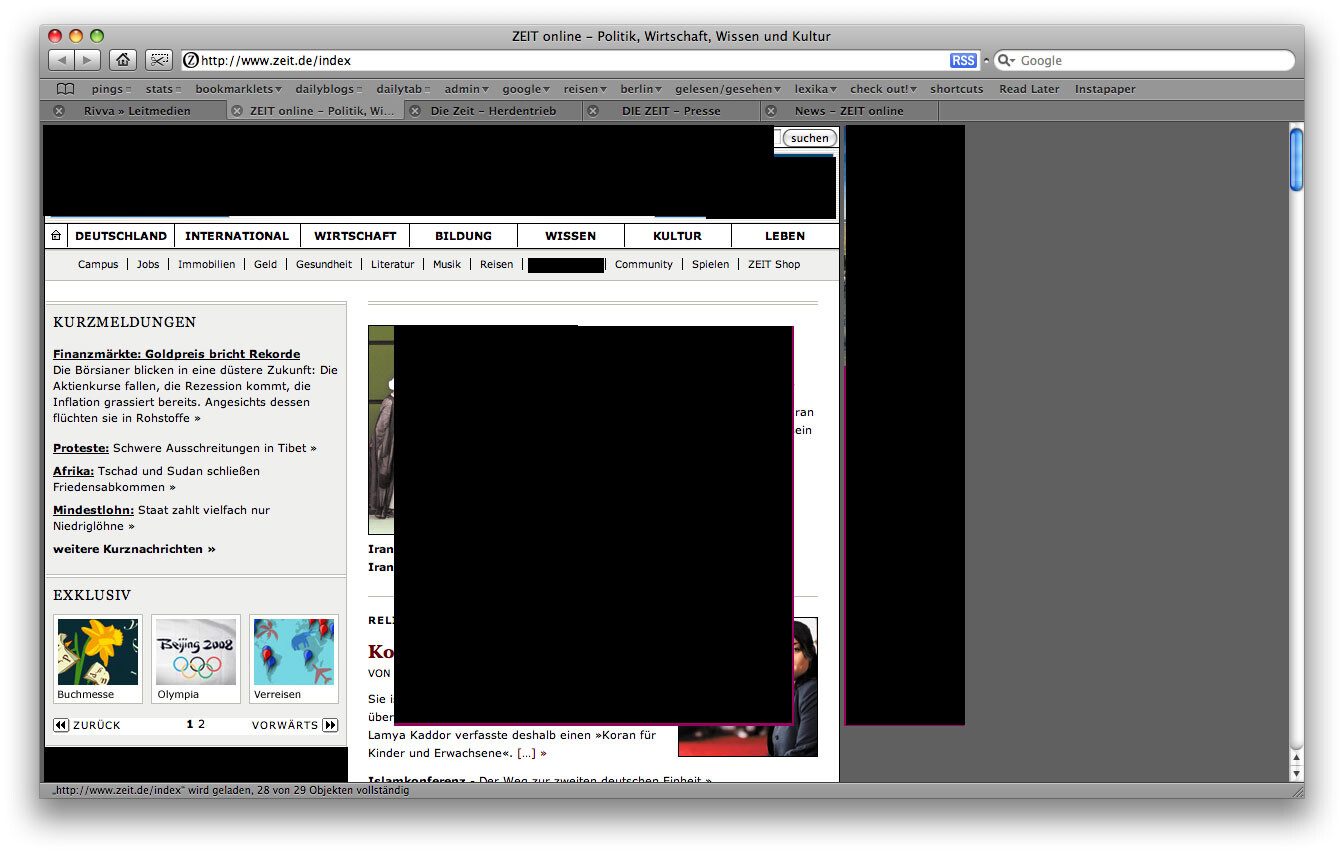Expand the google bookmarks menu
The image size is (1344, 853).
coord(526,89)
